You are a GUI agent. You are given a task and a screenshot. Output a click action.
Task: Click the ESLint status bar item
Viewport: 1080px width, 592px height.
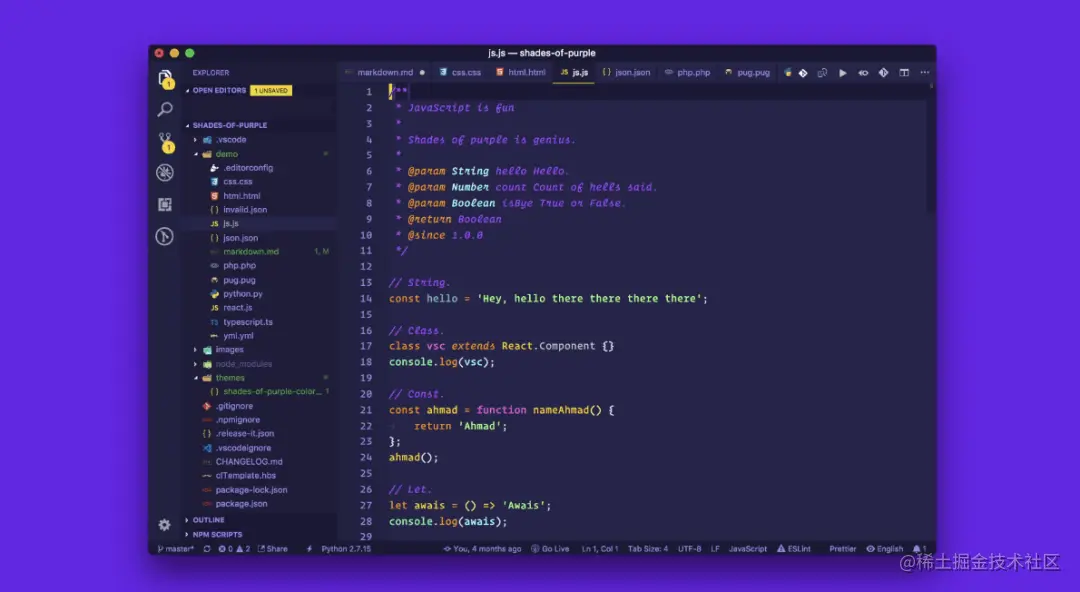pyautogui.click(x=793, y=549)
